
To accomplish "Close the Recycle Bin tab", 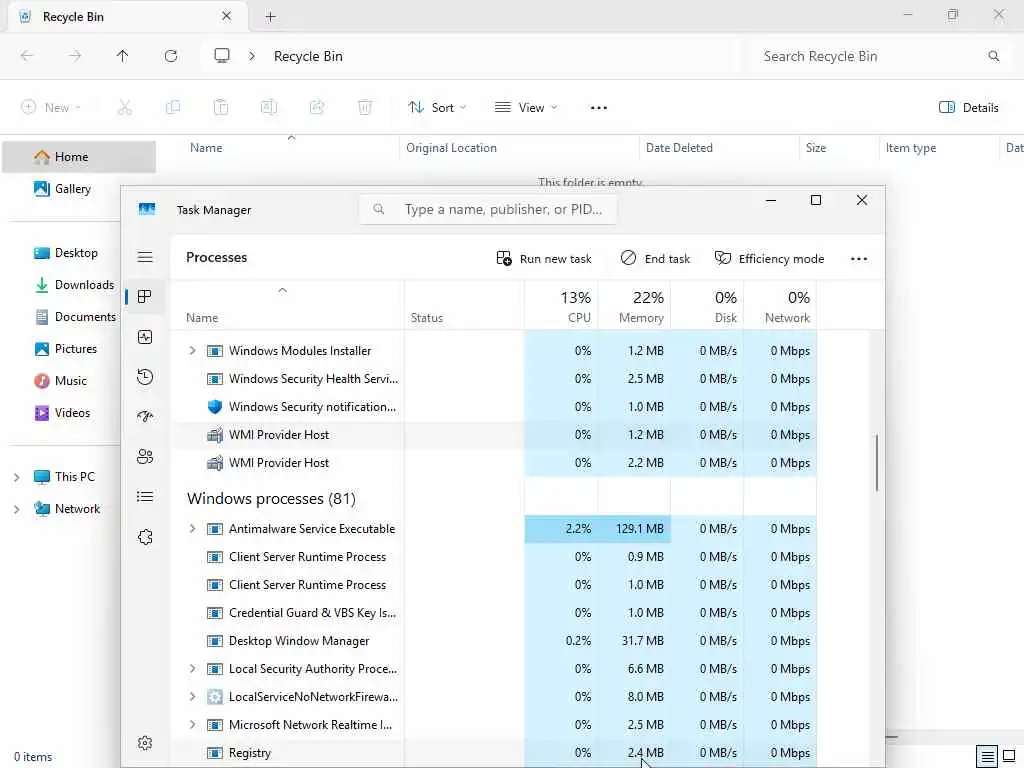I will click(227, 16).
